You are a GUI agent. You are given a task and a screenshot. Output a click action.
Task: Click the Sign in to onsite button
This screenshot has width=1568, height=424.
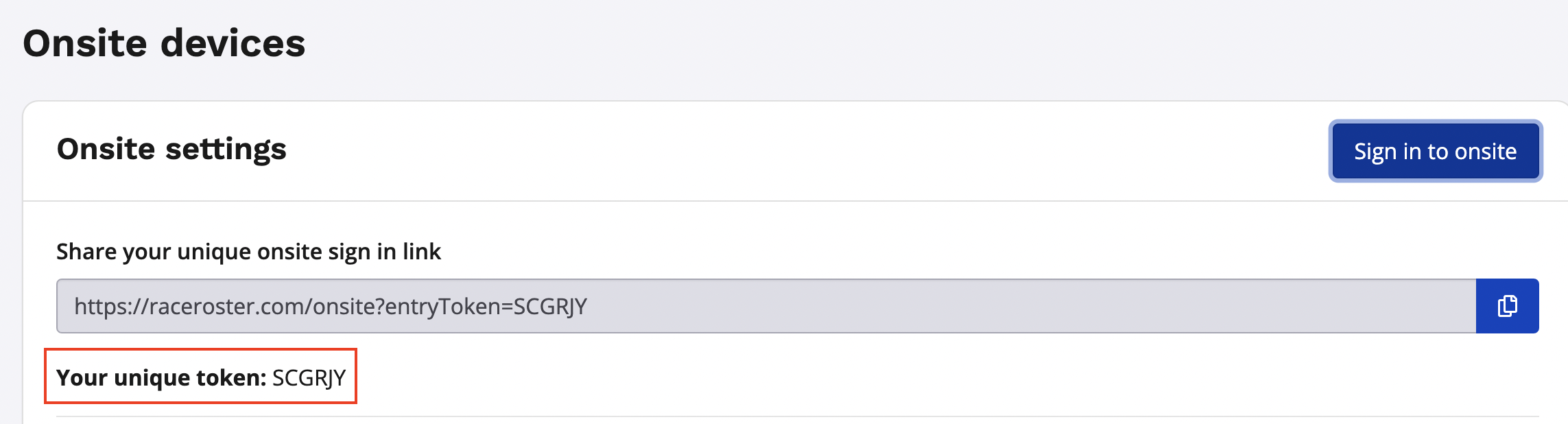pos(1435,151)
